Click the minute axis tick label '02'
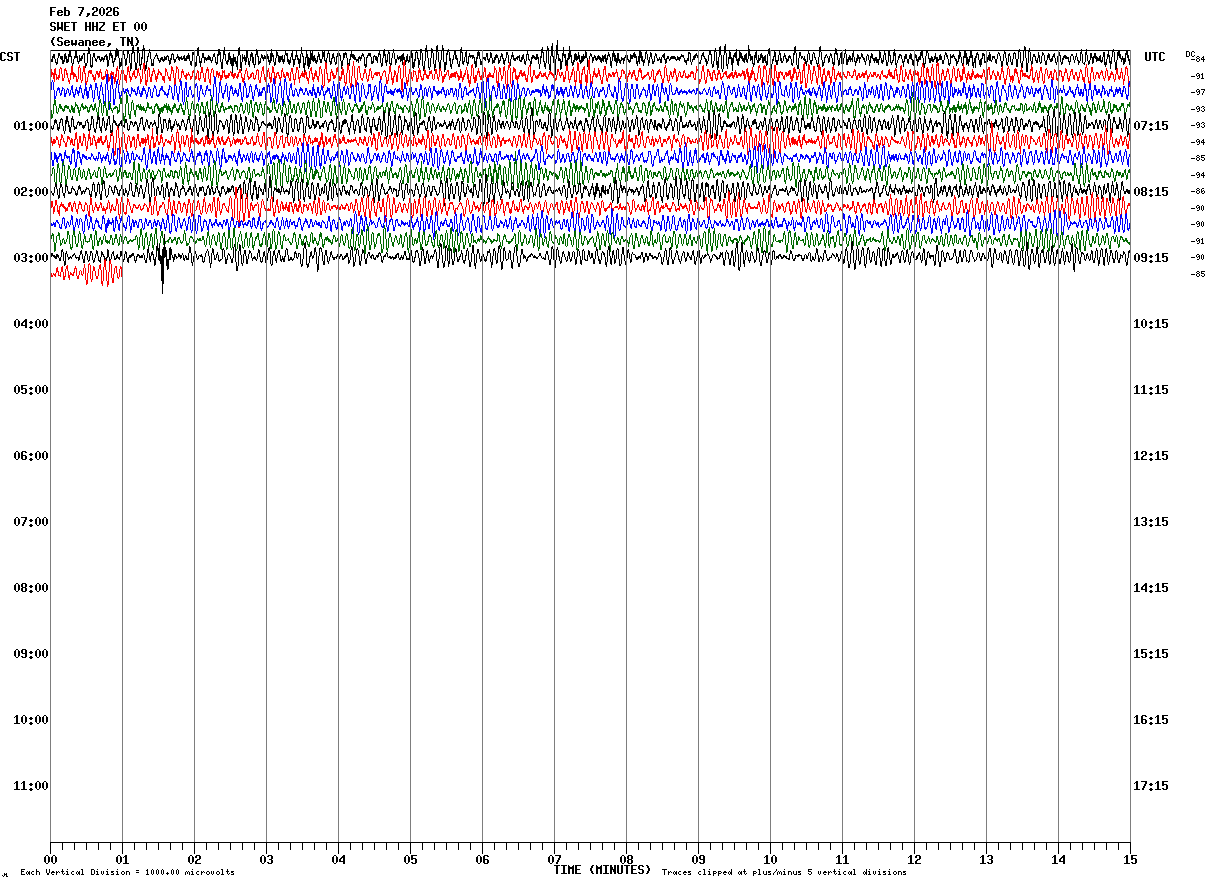Screen dimensions: 1210x886 coord(194,859)
